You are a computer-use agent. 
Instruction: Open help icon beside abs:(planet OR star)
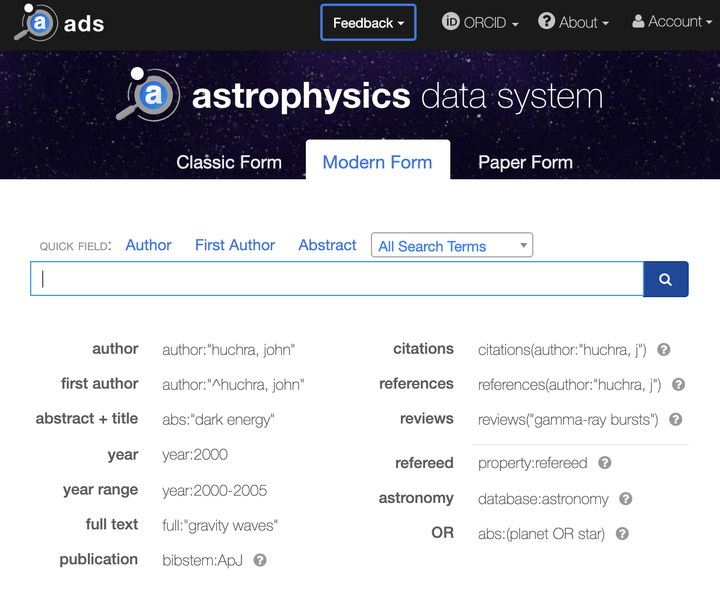click(x=622, y=533)
